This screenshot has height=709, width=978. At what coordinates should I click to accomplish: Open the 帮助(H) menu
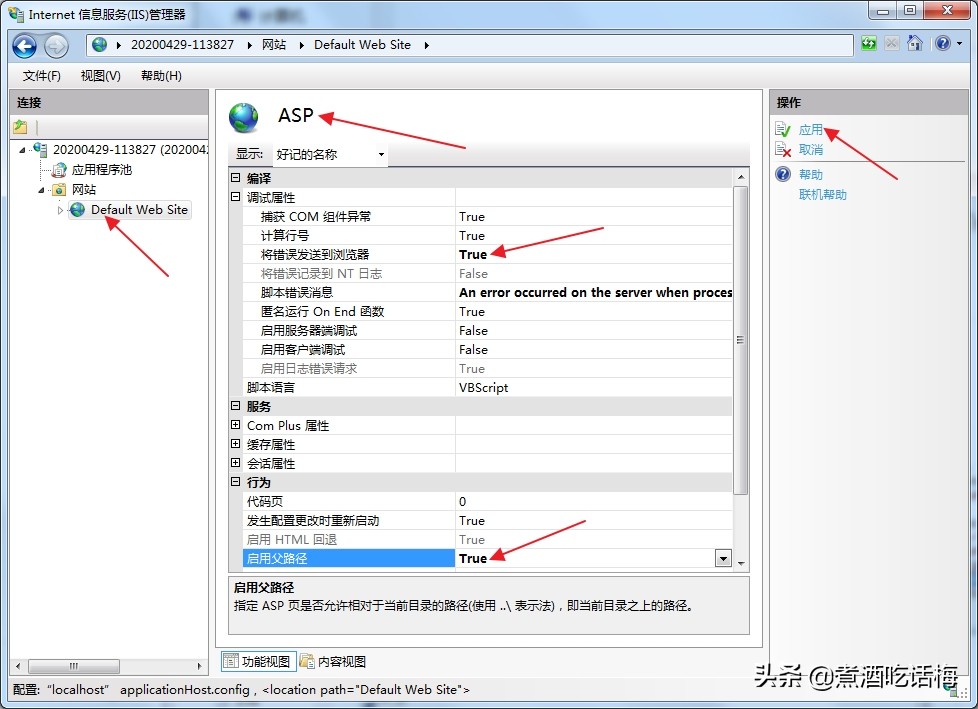pos(161,75)
